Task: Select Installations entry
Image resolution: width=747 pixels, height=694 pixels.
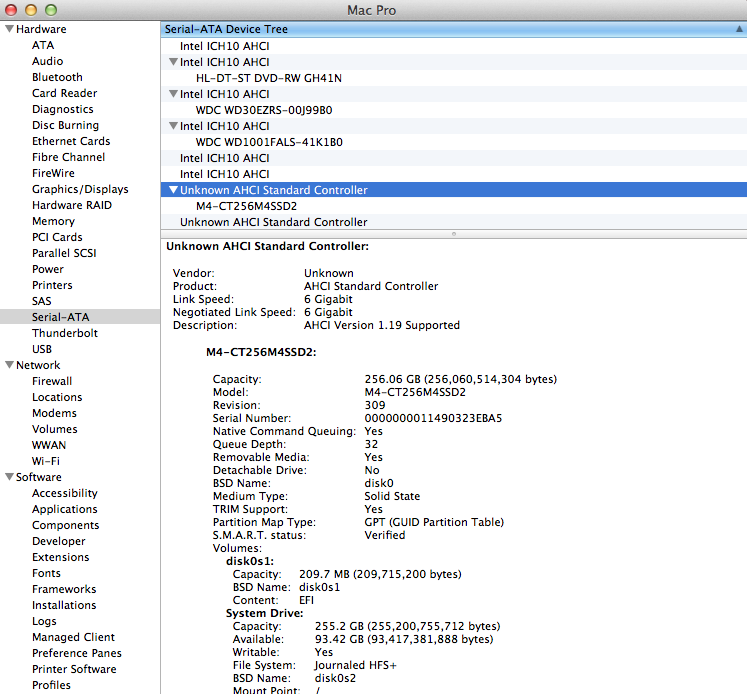Action: click(x=64, y=605)
